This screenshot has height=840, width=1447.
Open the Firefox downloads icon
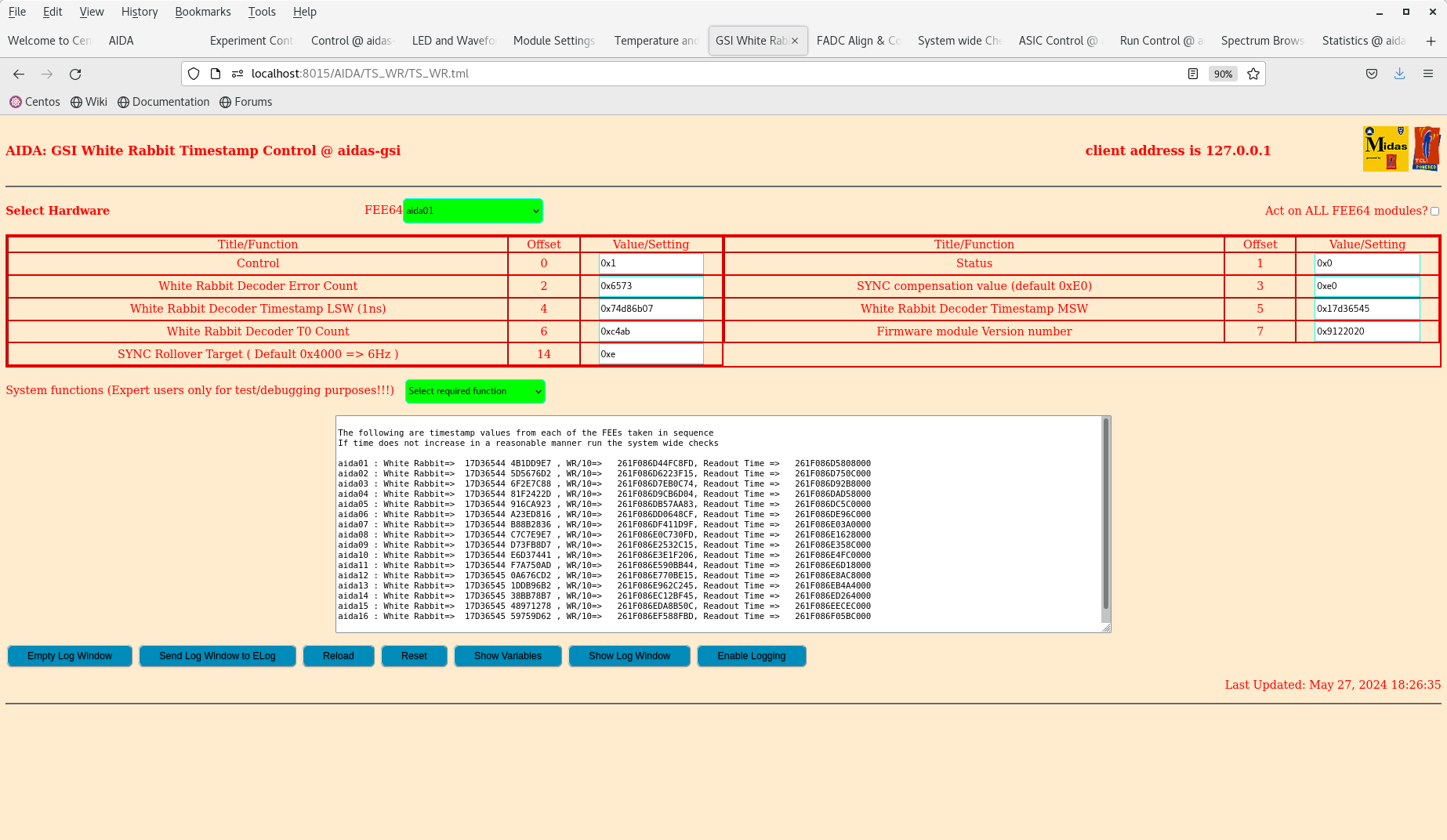point(1399,74)
